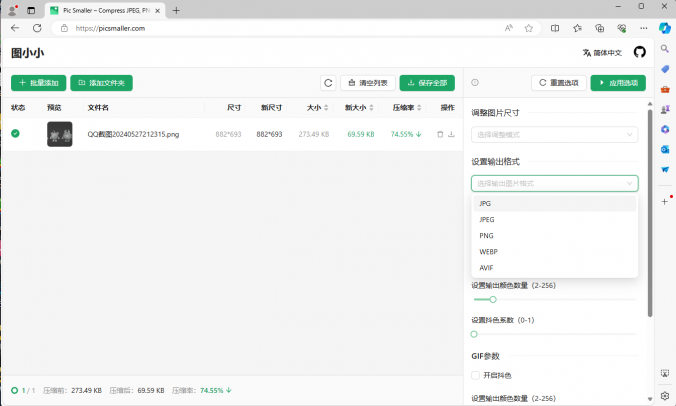Image resolution: width=676 pixels, height=406 pixels.
Task: Open the favorites list icon
Action: click(x=577, y=28)
